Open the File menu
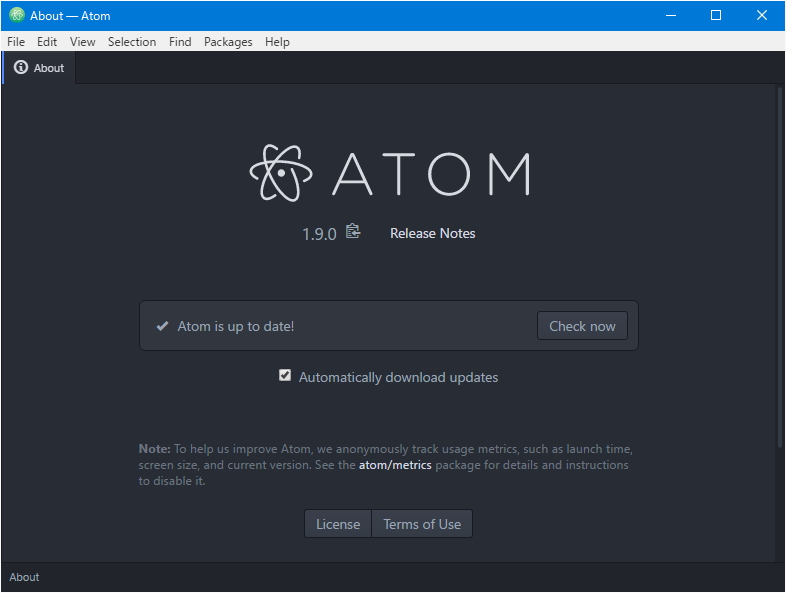786x593 pixels. (16, 42)
